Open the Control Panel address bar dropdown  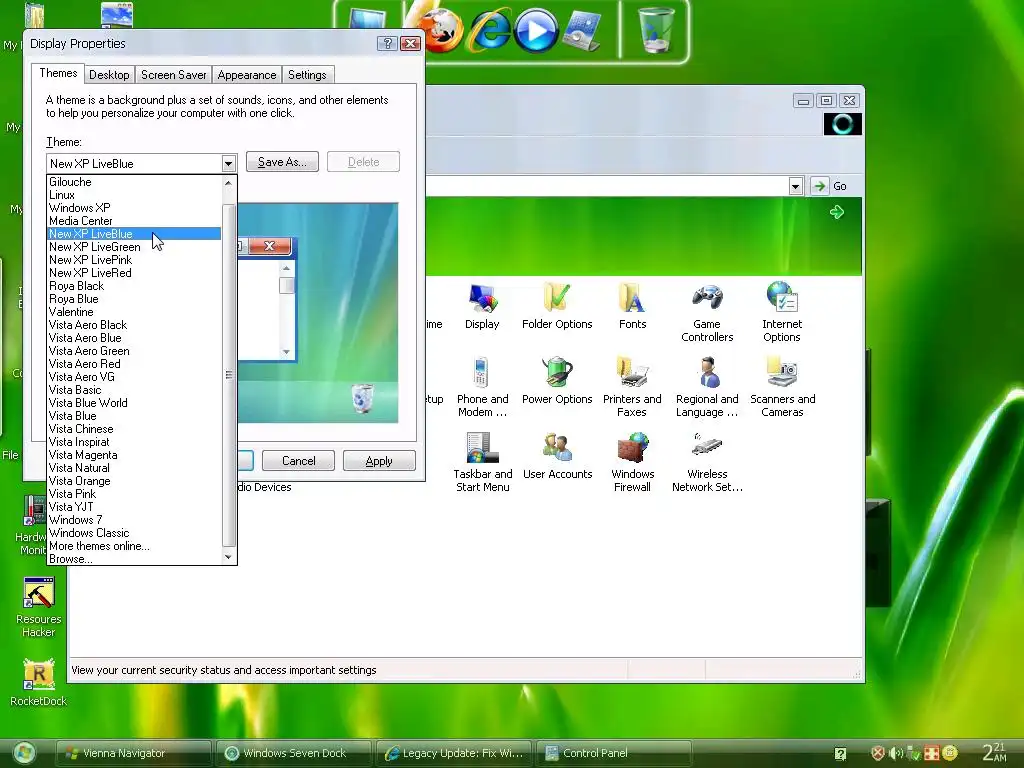point(795,186)
